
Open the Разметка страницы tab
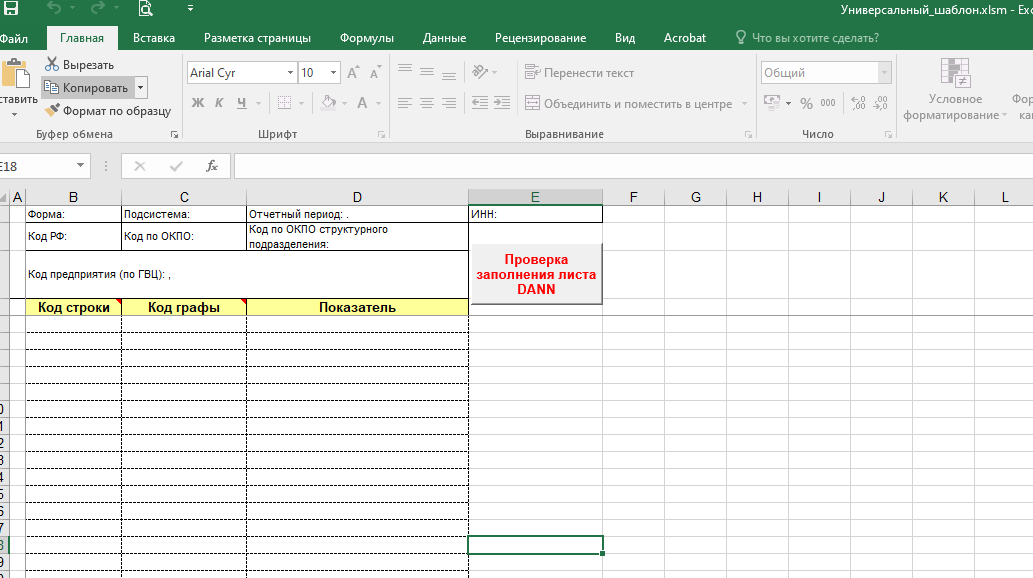257,38
